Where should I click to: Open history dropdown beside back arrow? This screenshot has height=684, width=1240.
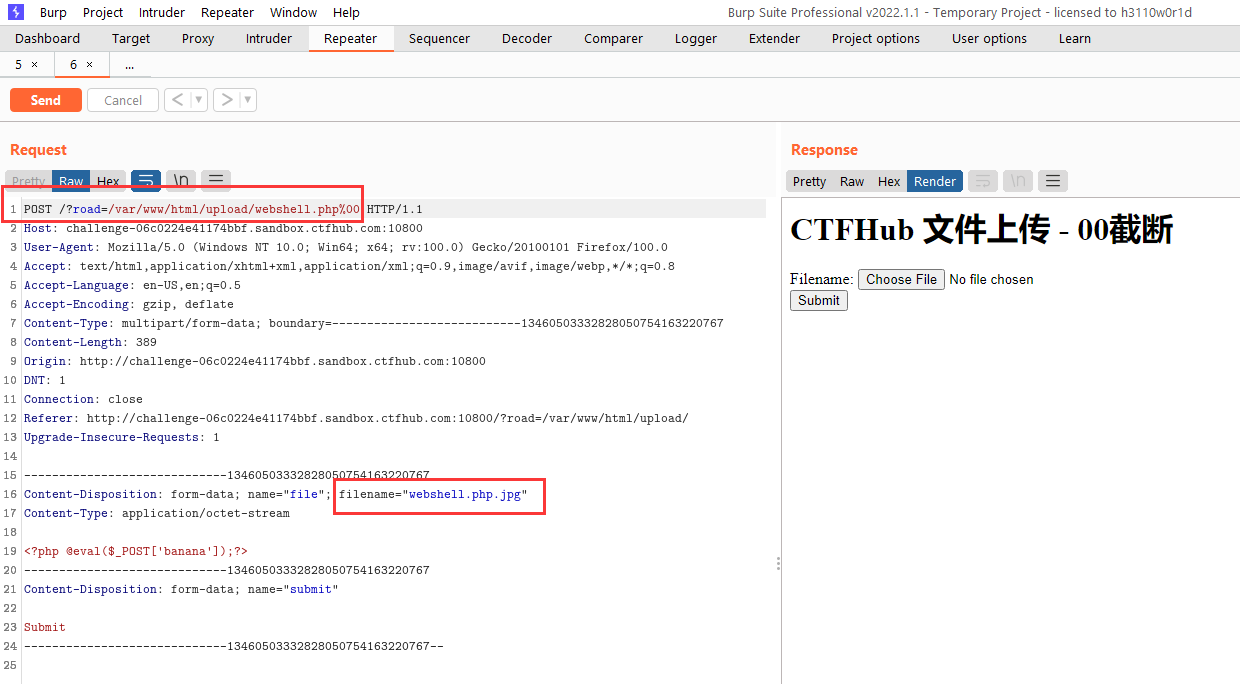198,100
